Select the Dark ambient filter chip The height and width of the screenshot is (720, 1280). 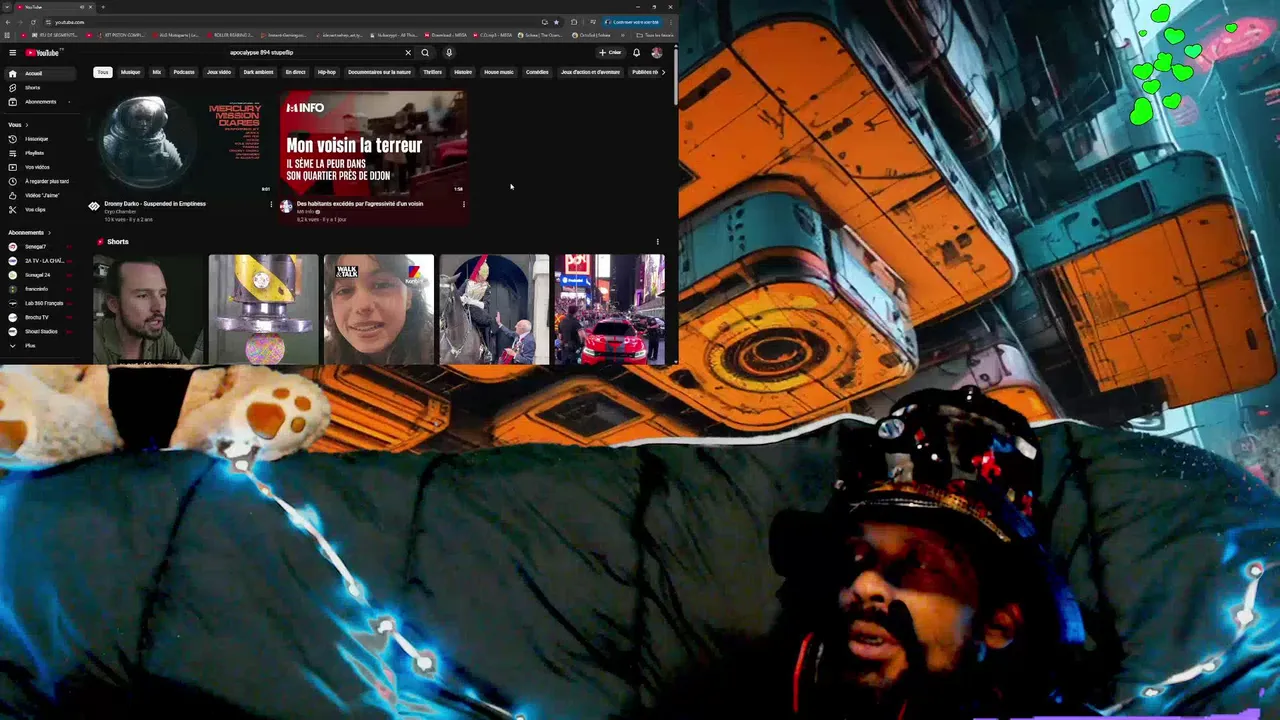[x=258, y=72]
